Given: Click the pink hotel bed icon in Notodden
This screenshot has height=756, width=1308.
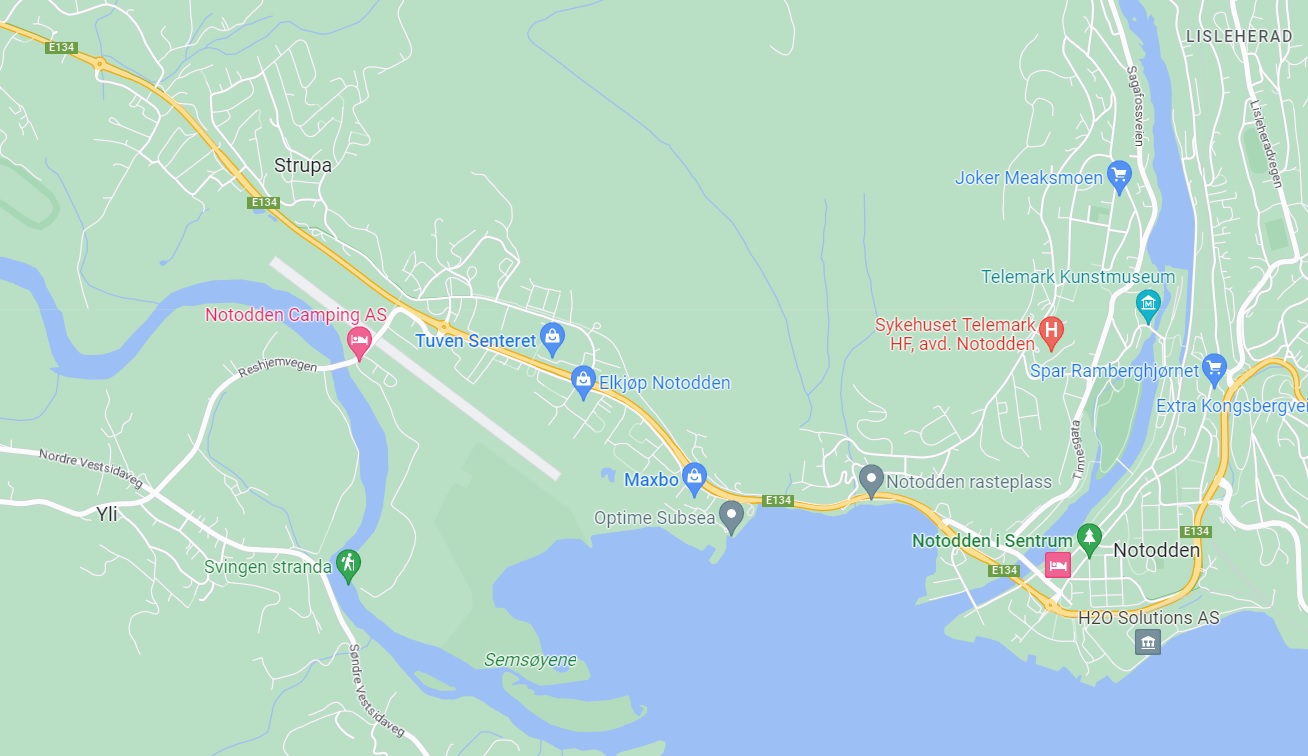Looking at the screenshot, I should (1058, 566).
